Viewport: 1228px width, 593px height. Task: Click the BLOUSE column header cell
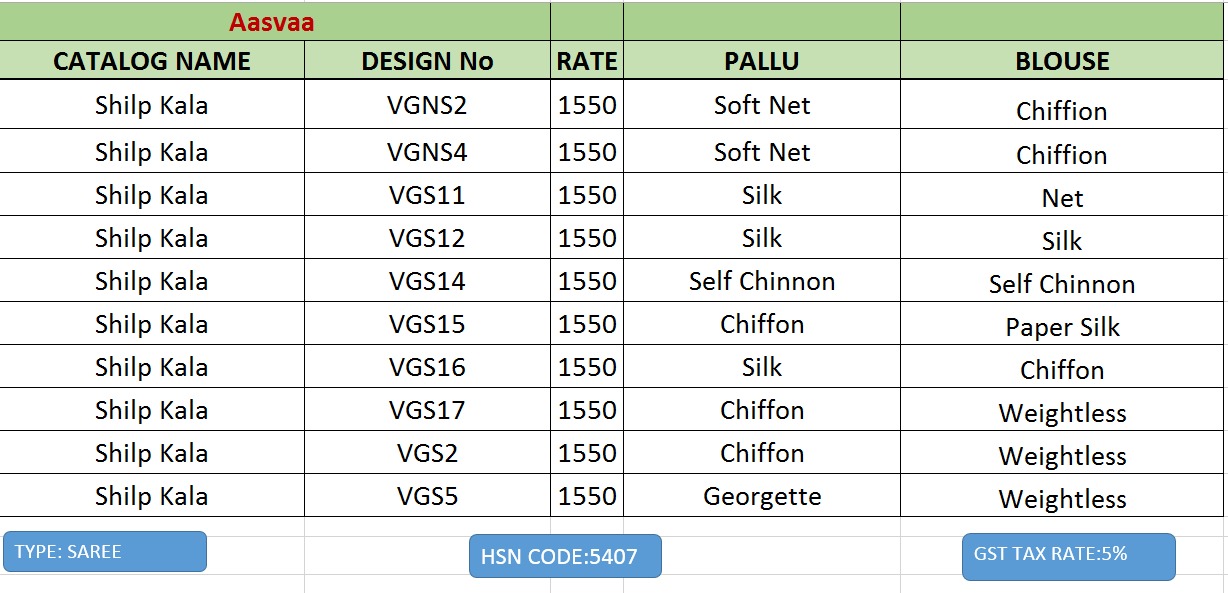coord(1062,61)
